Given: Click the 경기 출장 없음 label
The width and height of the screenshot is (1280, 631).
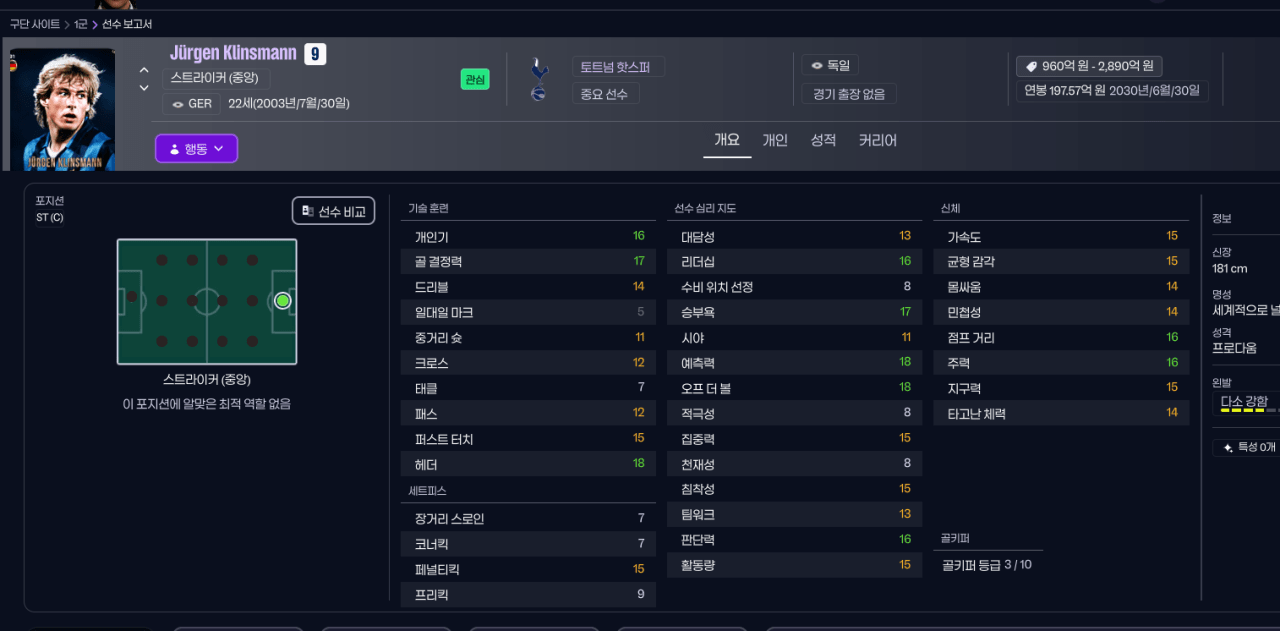Looking at the screenshot, I should pyautogui.click(x=849, y=94).
